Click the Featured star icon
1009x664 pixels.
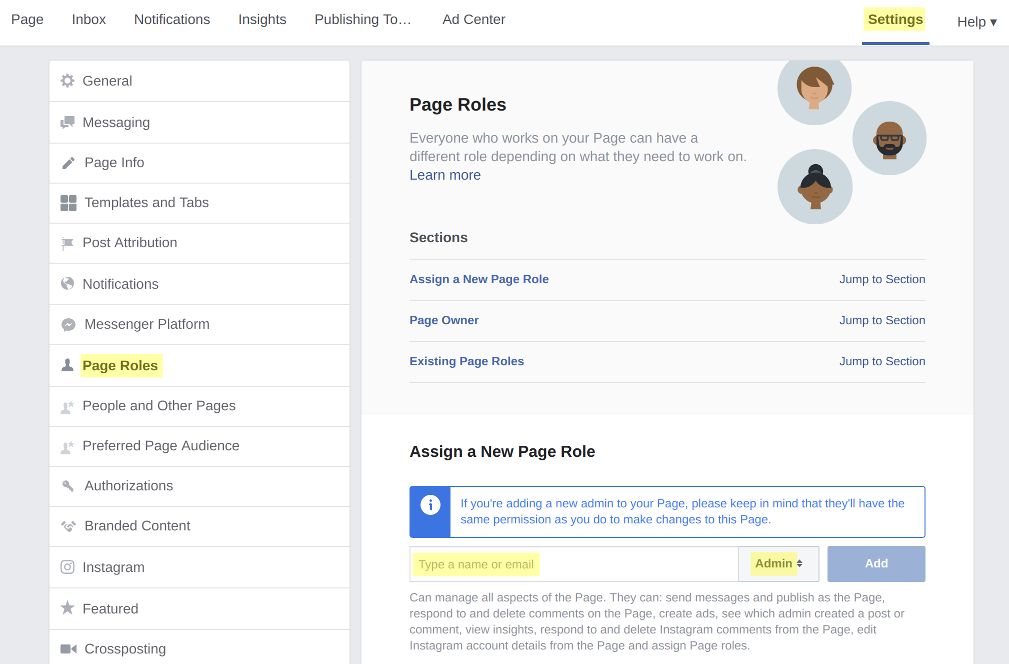click(x=67, y=608)
